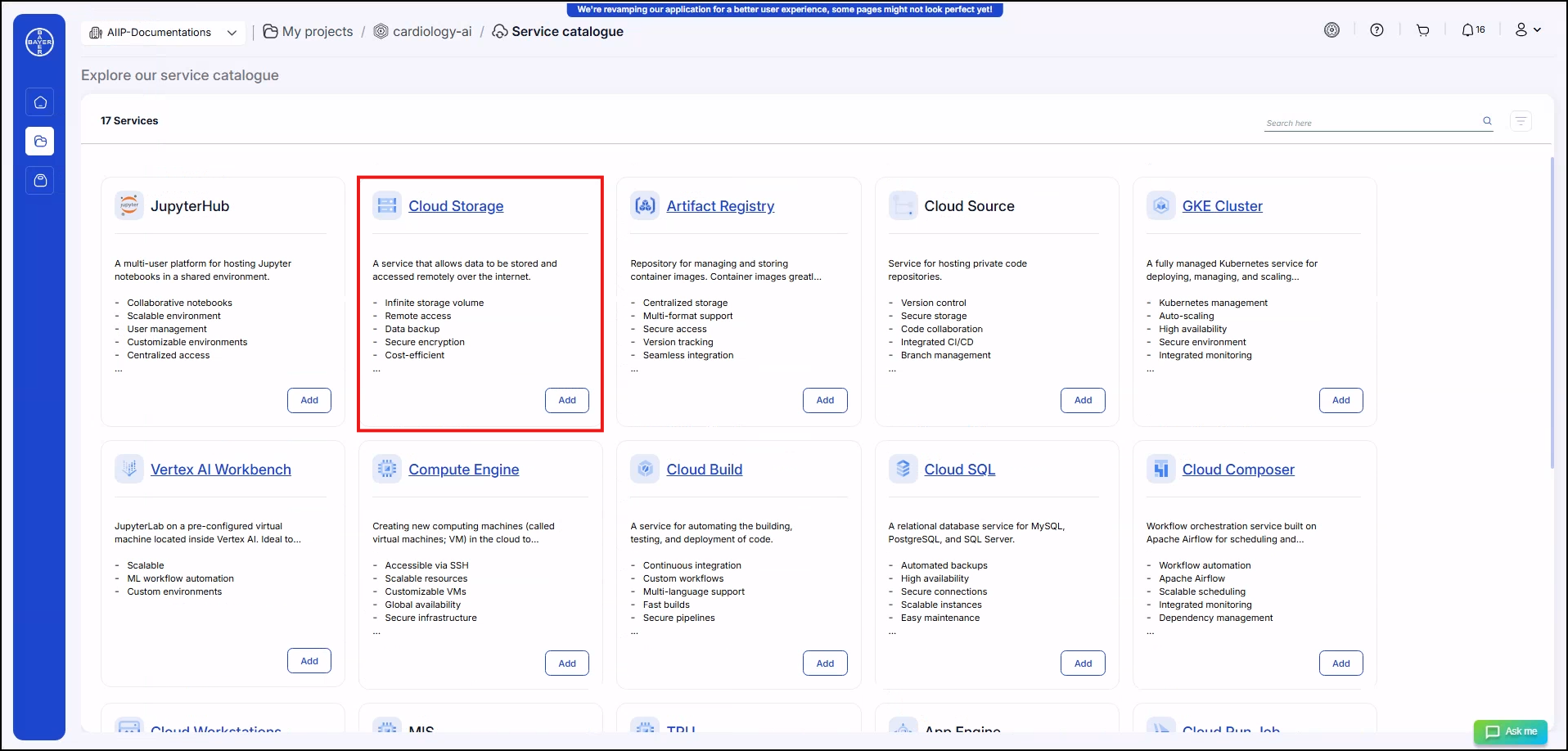Click the Bayer logo in sidebar

(39, 42)
